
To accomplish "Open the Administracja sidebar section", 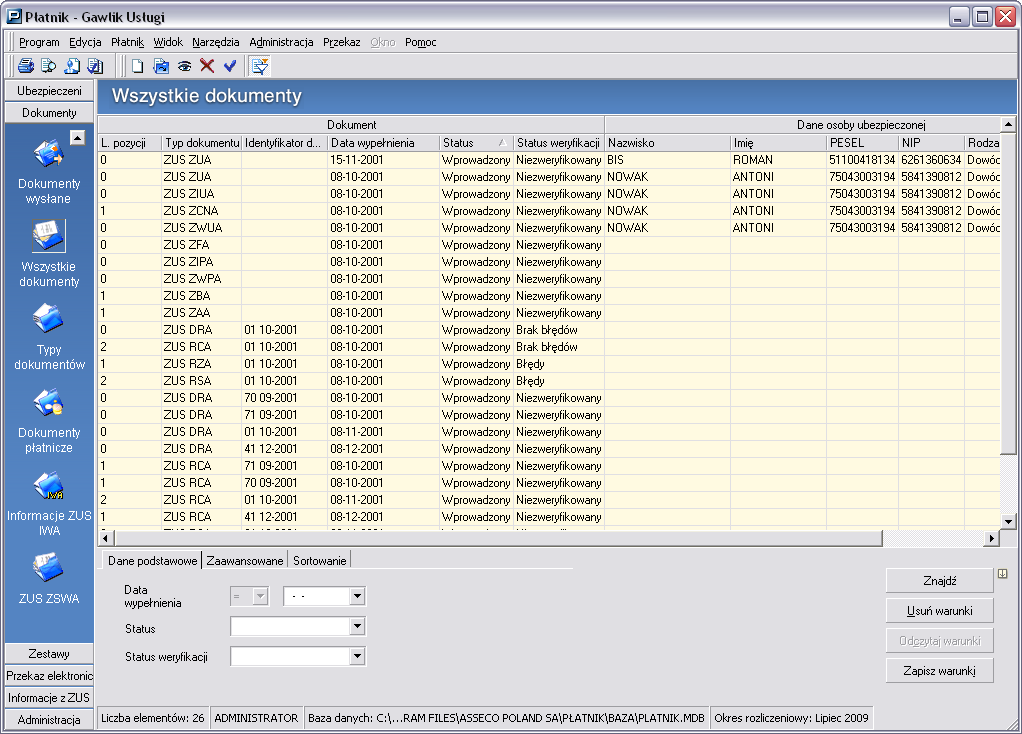I will pyautogui.click(x=49, y=720).
